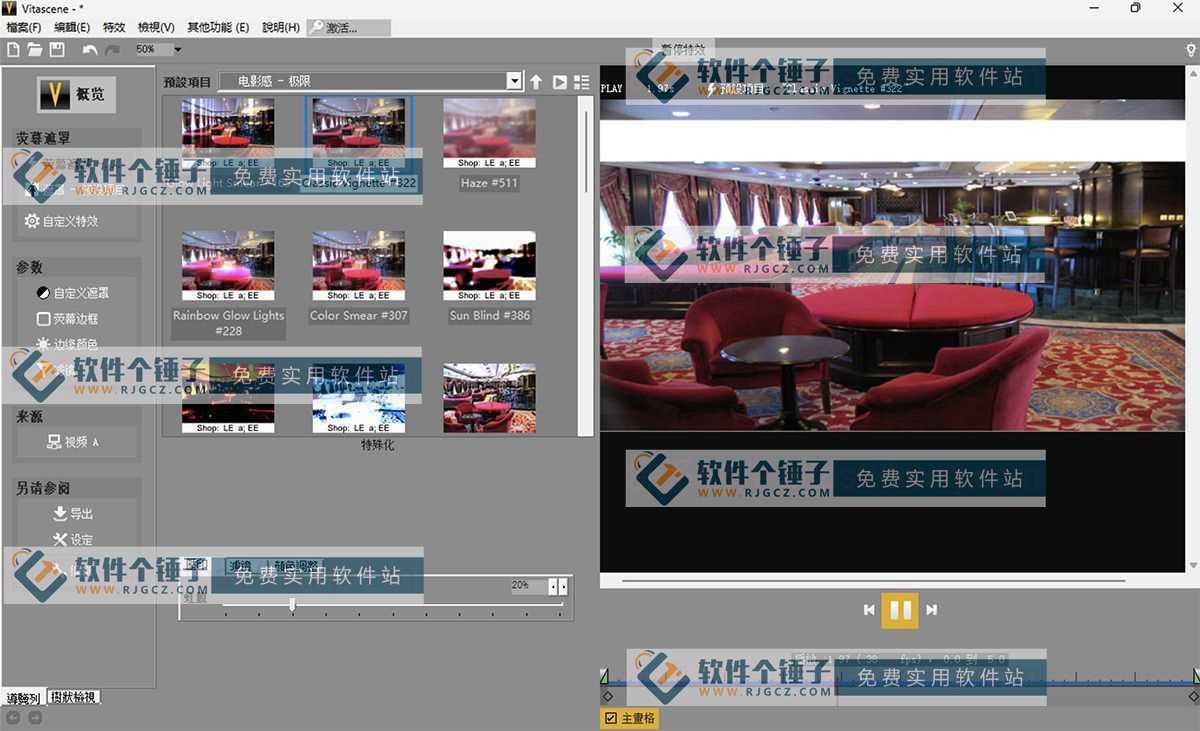Click the Vitascene 概览 overview button
Viewport: 1200px width, 731px height.
point(76,94)
